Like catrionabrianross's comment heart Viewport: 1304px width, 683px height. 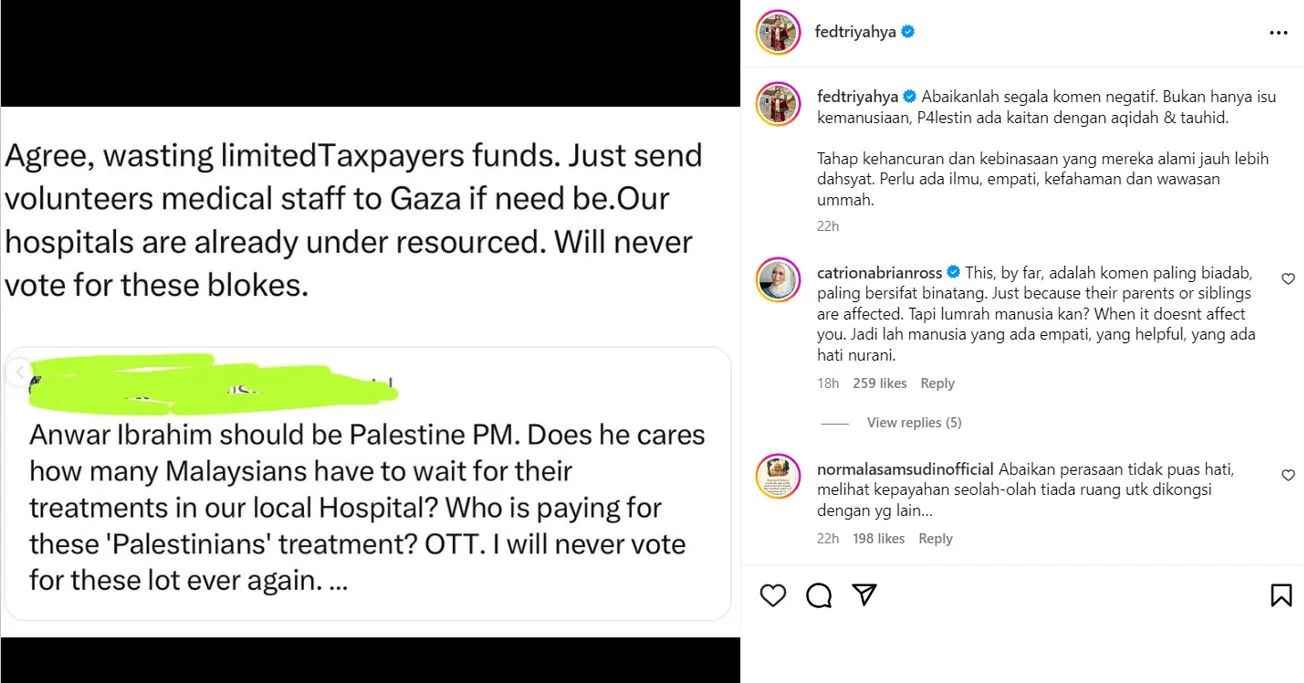(x=1288, y=279)
